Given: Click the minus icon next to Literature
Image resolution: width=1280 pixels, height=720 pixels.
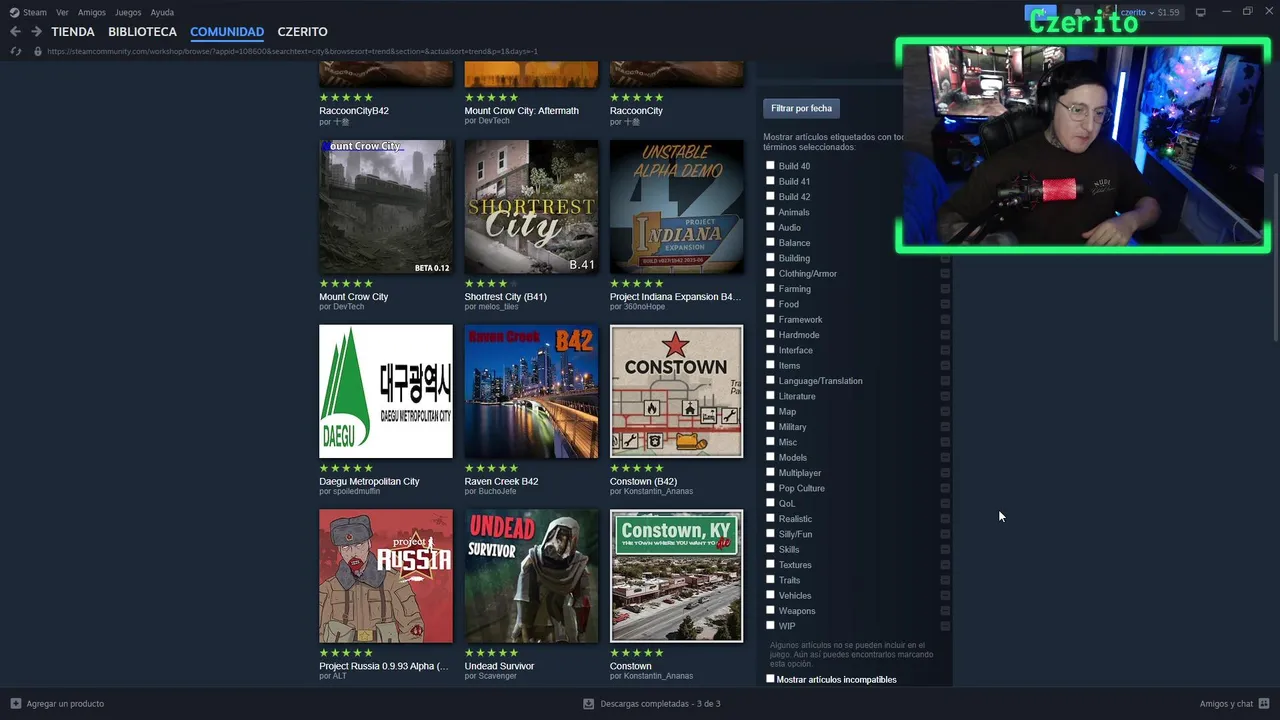Looking at the screenshot, I should pos(945,396).
